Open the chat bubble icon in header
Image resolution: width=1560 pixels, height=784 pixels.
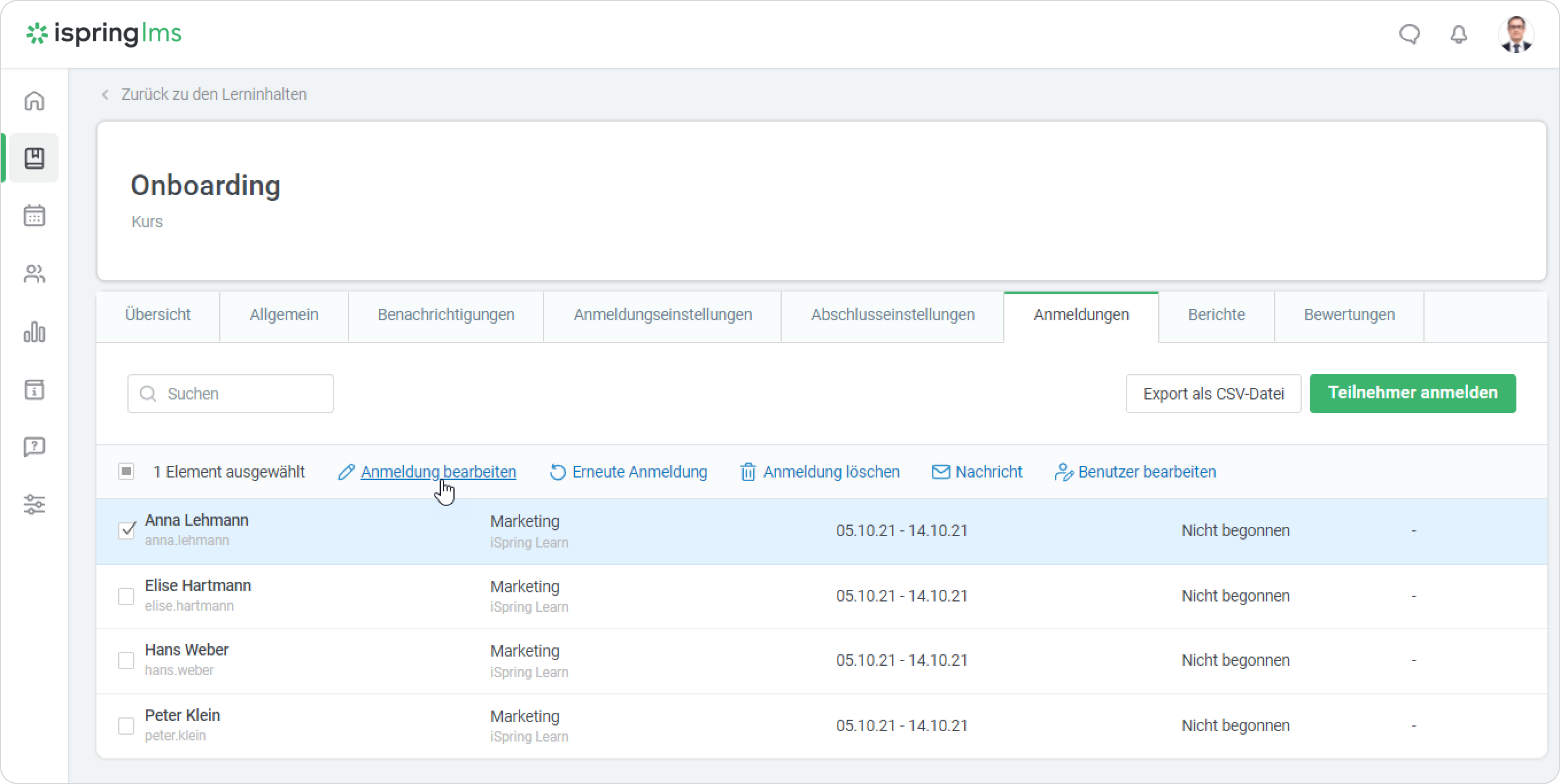click(x=1409, y=34)
